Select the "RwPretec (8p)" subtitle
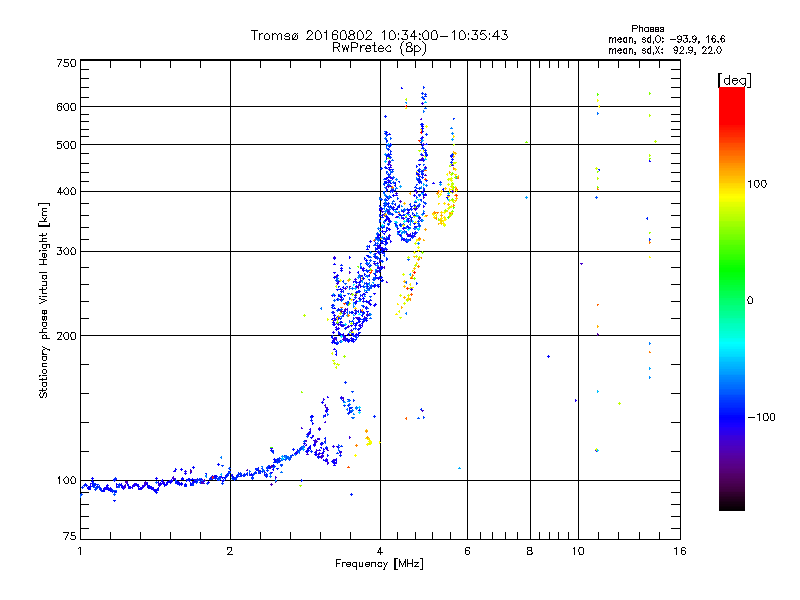This screenshot has width=800, height=600. 379,48
